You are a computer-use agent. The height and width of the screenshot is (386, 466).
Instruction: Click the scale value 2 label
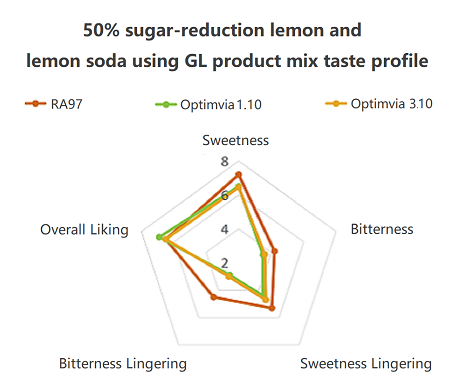(x=225, y=263)
